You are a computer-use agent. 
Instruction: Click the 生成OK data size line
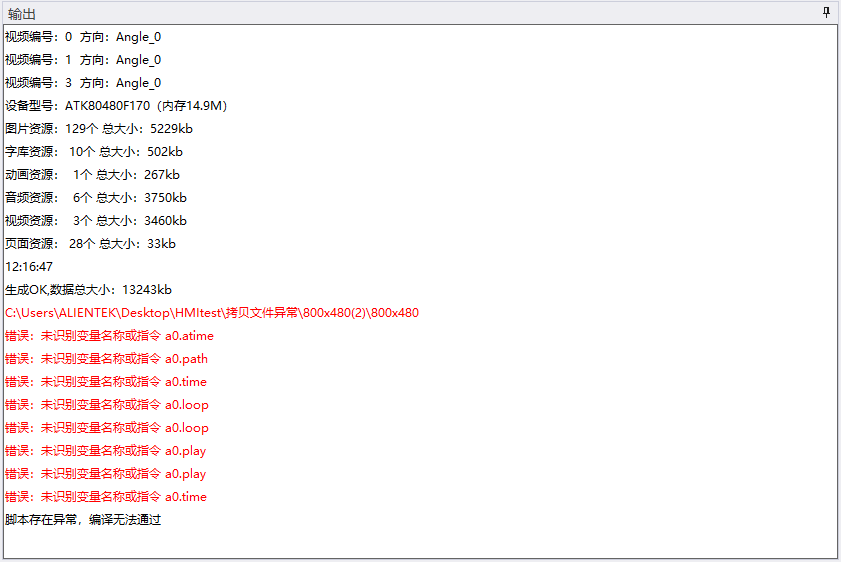coord(88,290)
